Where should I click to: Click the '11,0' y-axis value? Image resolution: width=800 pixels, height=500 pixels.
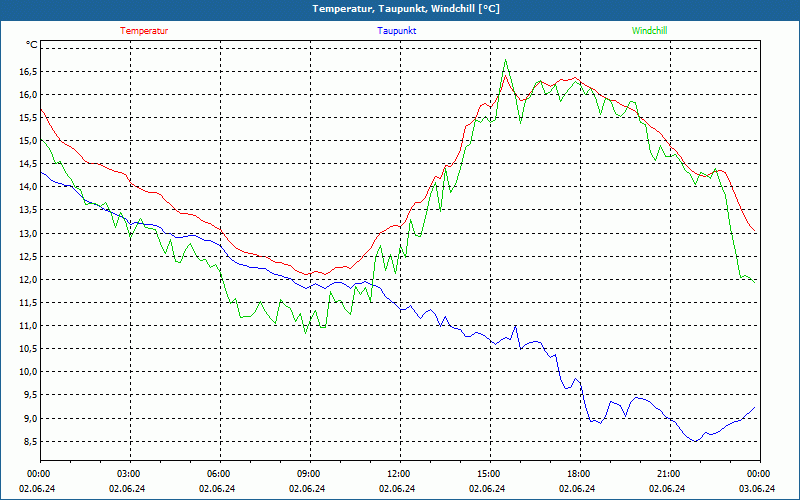tap(28, 326)
